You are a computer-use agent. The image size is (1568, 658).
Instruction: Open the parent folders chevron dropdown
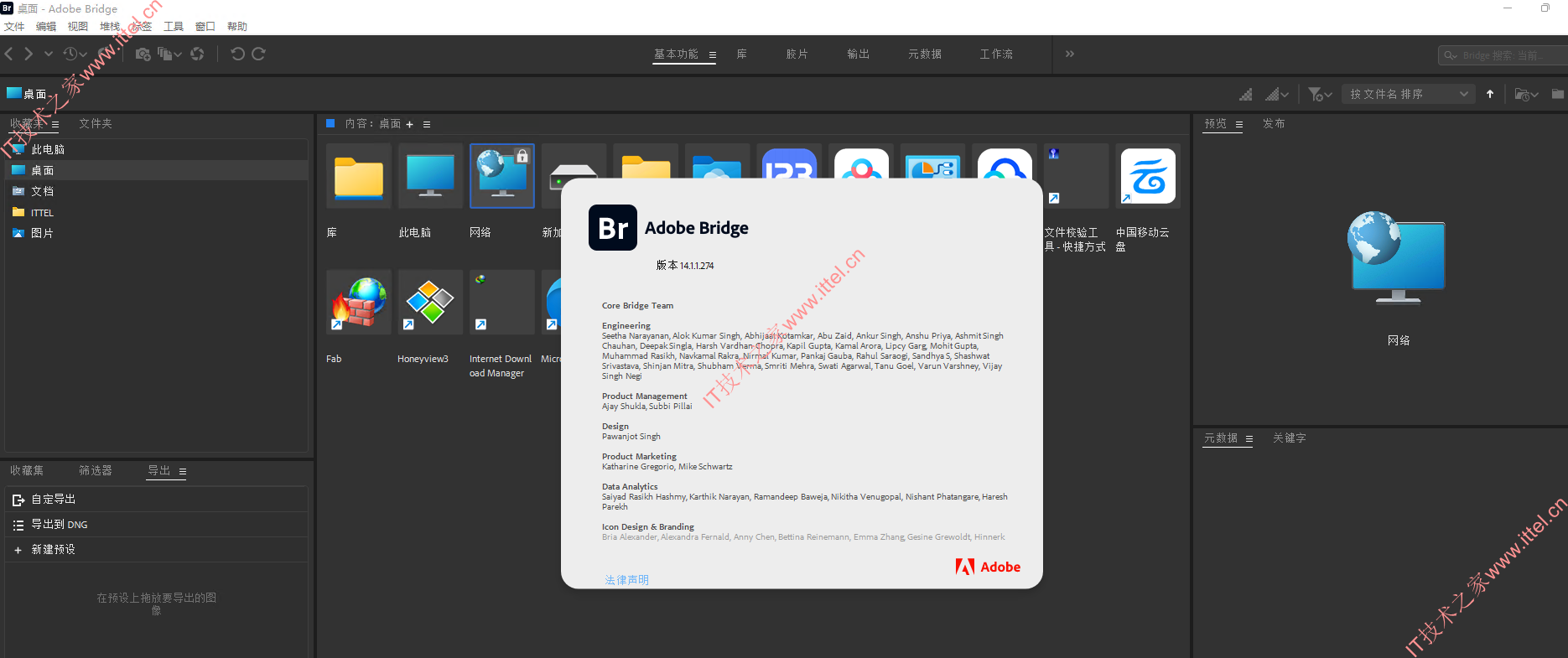click(x=48, y=54)
